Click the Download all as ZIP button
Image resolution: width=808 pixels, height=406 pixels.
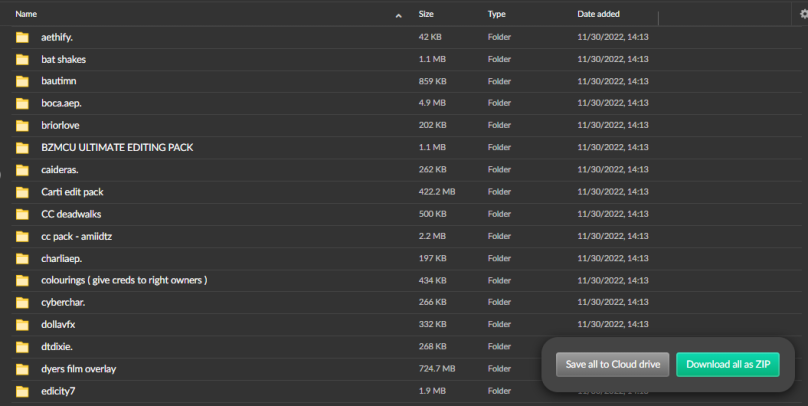[728, 364]
